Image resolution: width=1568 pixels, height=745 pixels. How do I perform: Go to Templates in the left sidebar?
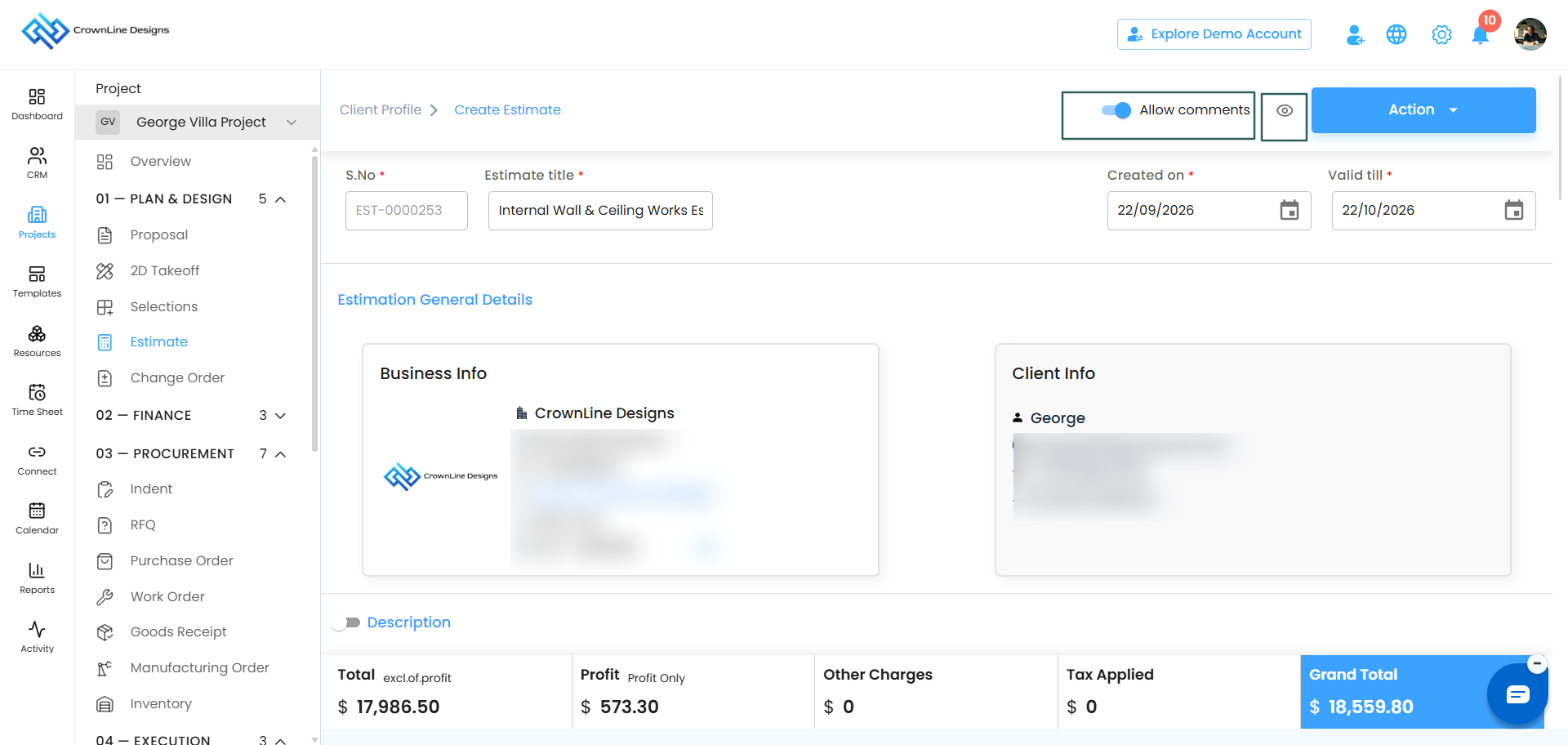[x=37, y=282]
